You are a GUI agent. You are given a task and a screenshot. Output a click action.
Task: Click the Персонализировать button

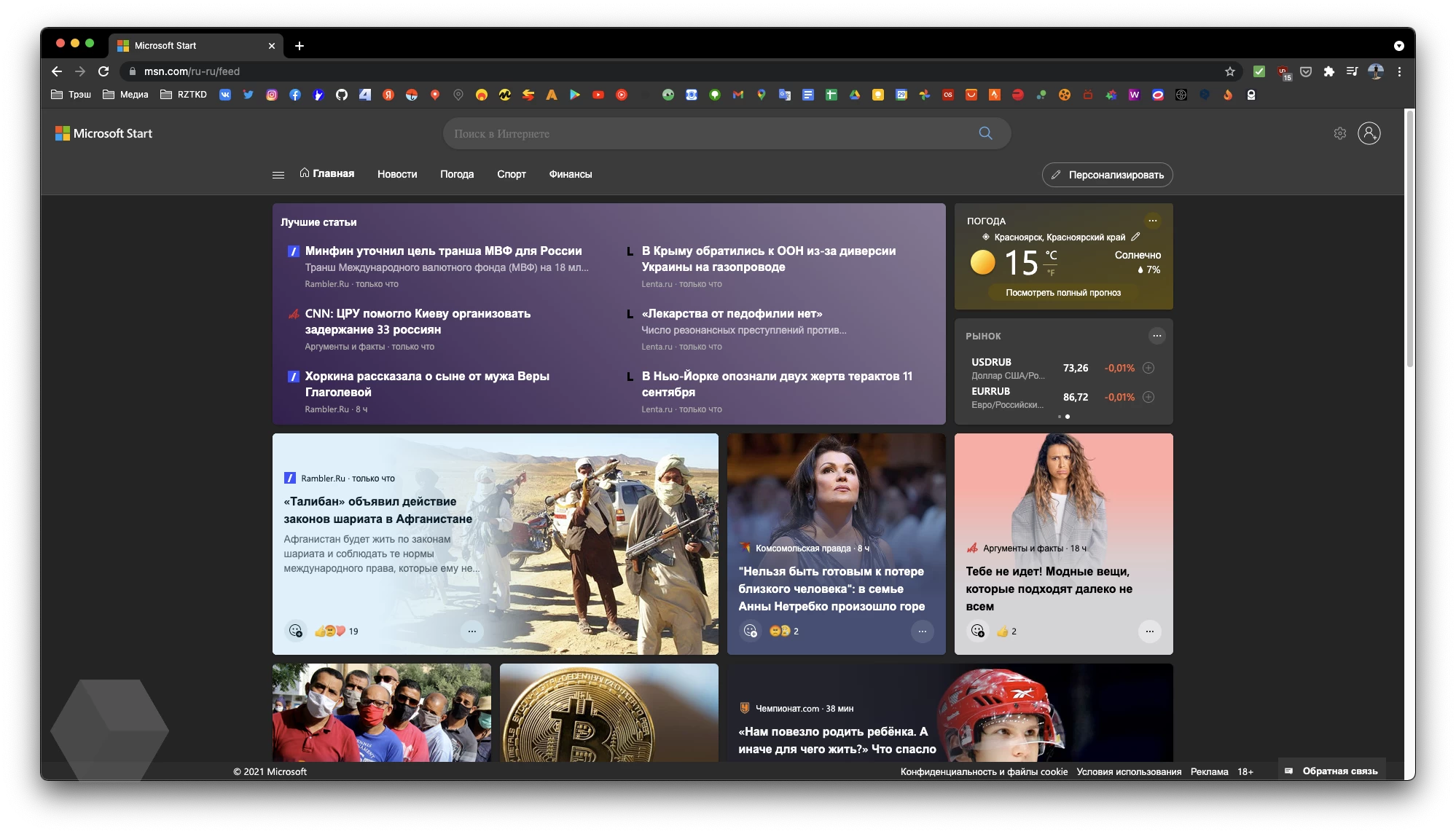[x=1107, y=175]
